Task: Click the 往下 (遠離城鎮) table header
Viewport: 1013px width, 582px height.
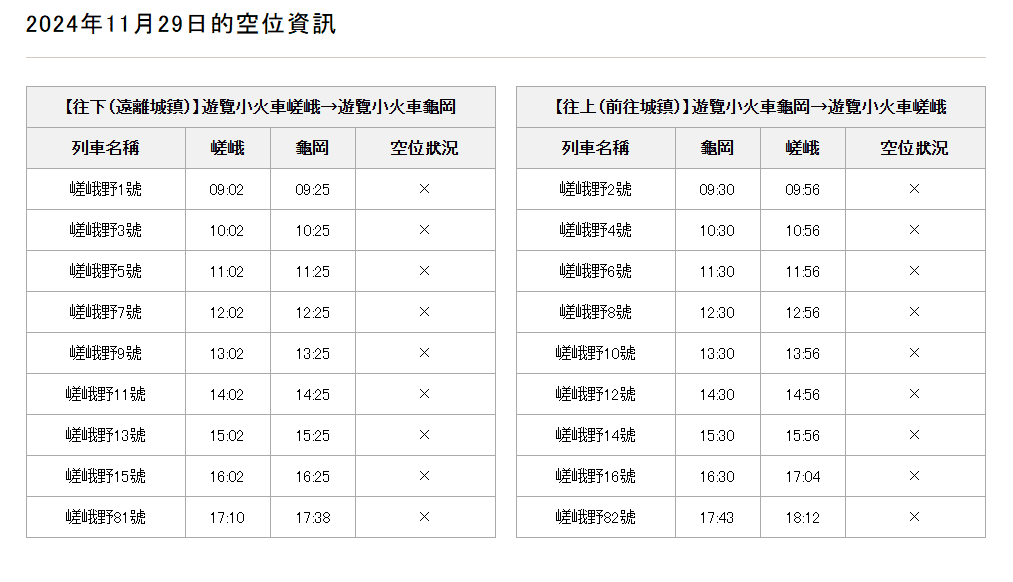Action: click(x=260, y=107)
